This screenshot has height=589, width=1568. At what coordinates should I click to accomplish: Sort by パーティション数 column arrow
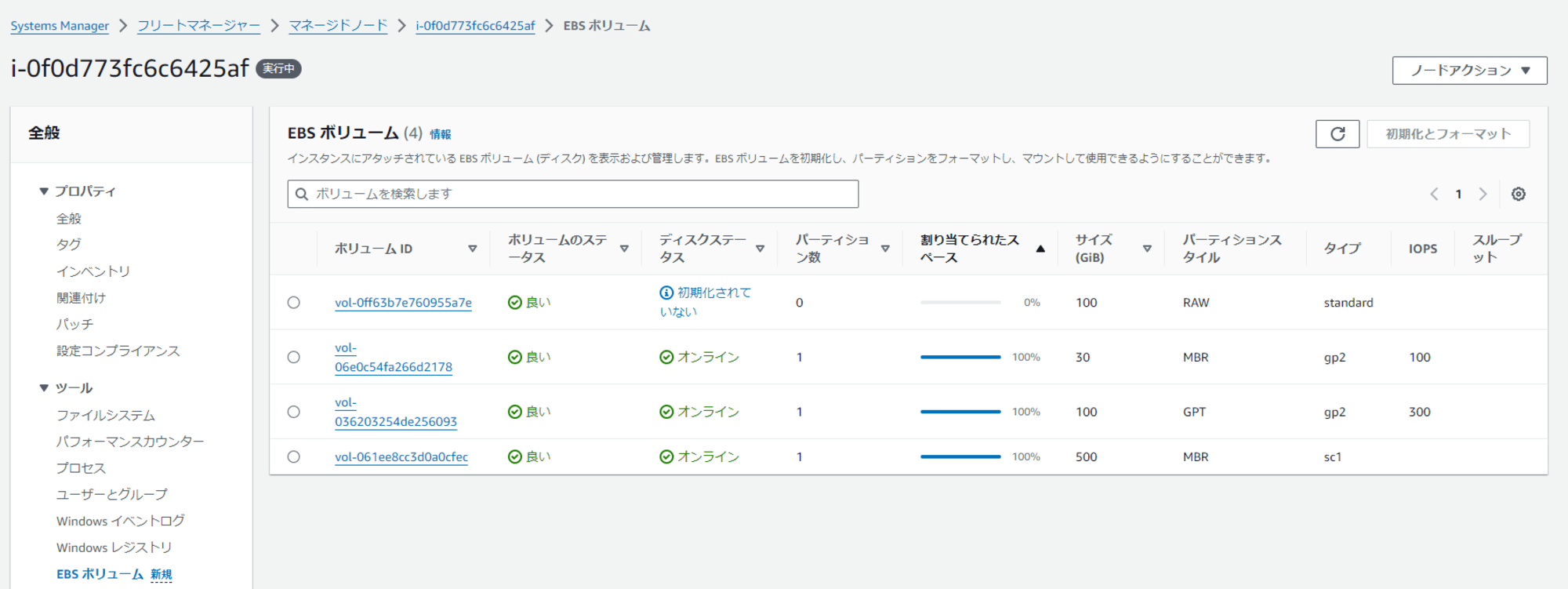[885, 249]
